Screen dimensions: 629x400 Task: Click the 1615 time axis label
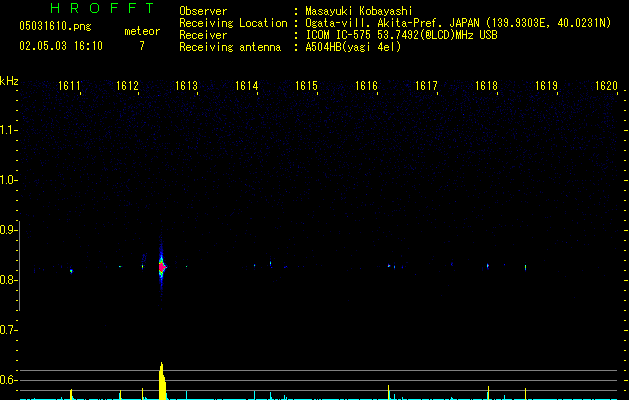(x=306, y=86)
